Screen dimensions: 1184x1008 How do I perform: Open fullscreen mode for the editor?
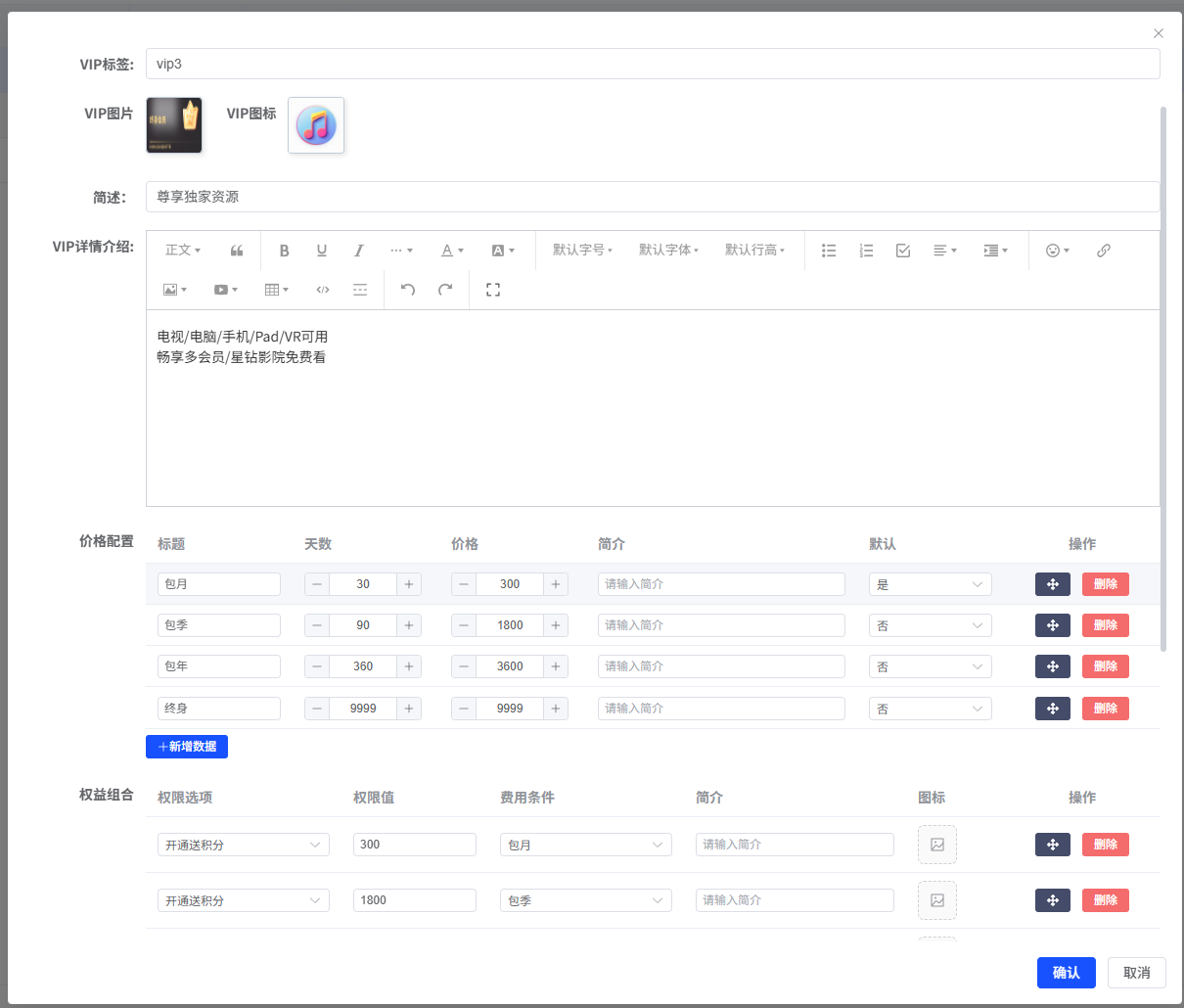click(492, 289)
